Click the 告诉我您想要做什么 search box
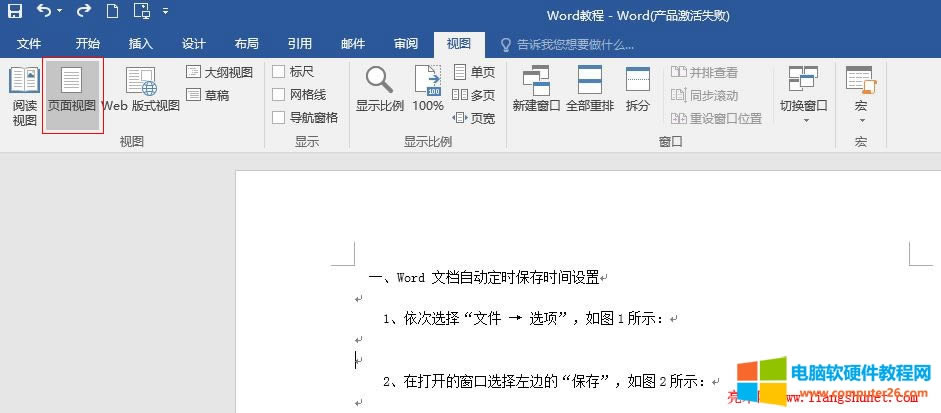This screenshot has width=941, height=413. [x=568, y=44]
